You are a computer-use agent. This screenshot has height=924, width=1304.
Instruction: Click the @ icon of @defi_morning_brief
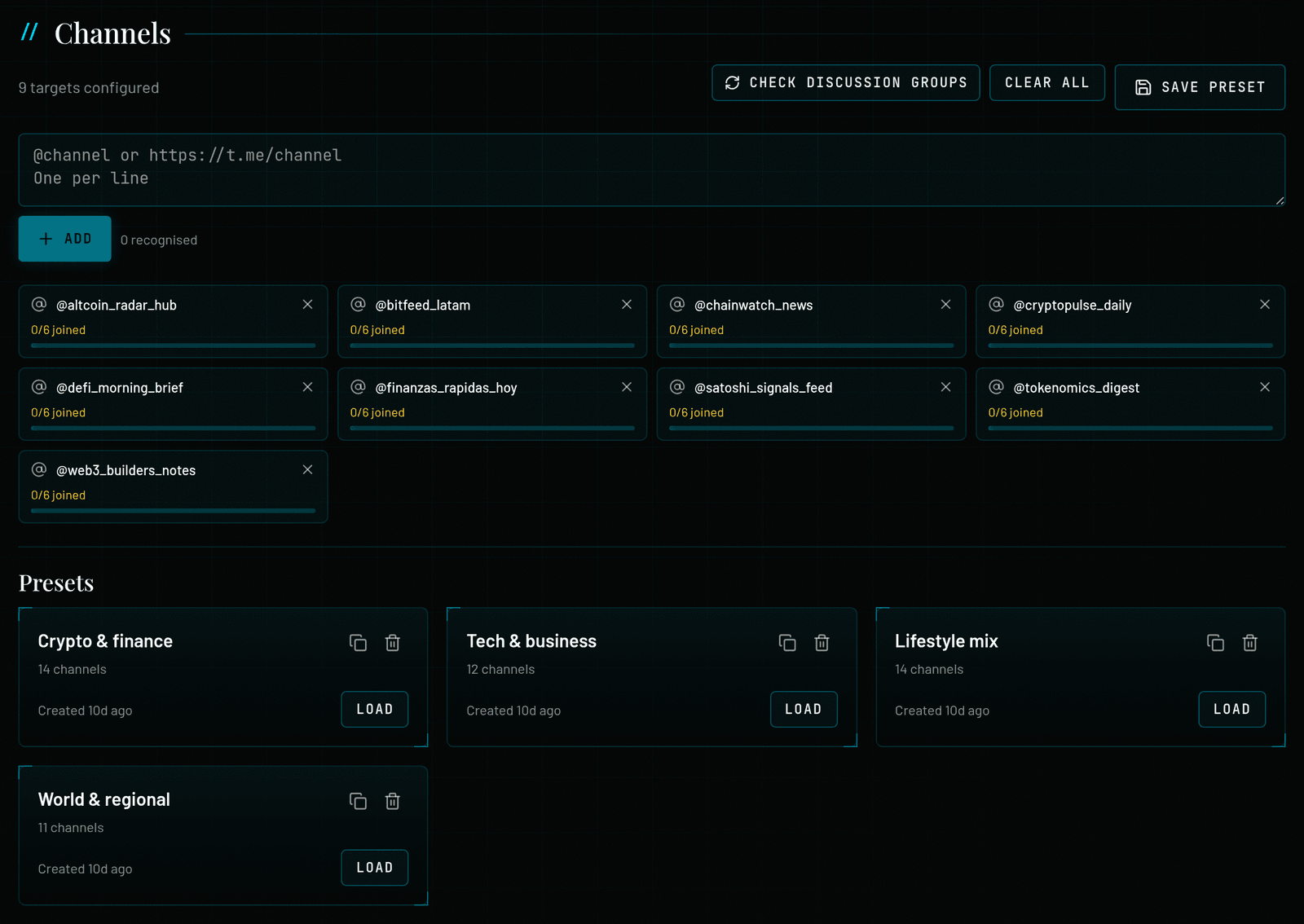38,386
